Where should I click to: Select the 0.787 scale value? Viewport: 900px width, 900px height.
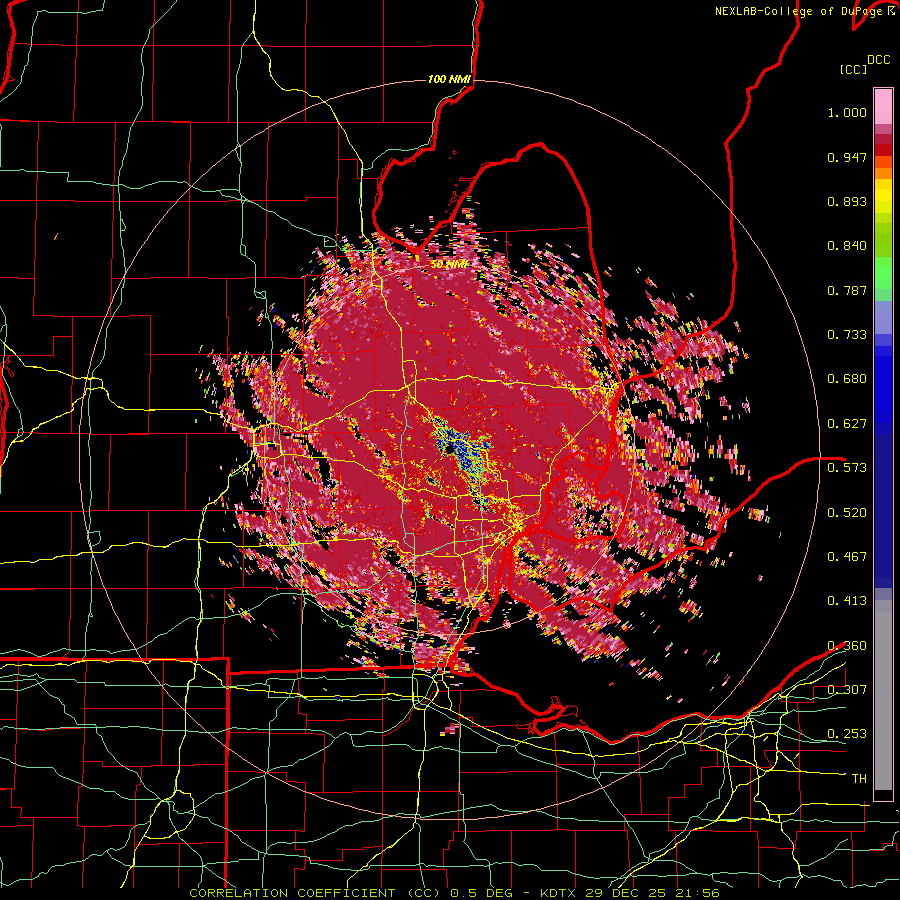point(847,290)
